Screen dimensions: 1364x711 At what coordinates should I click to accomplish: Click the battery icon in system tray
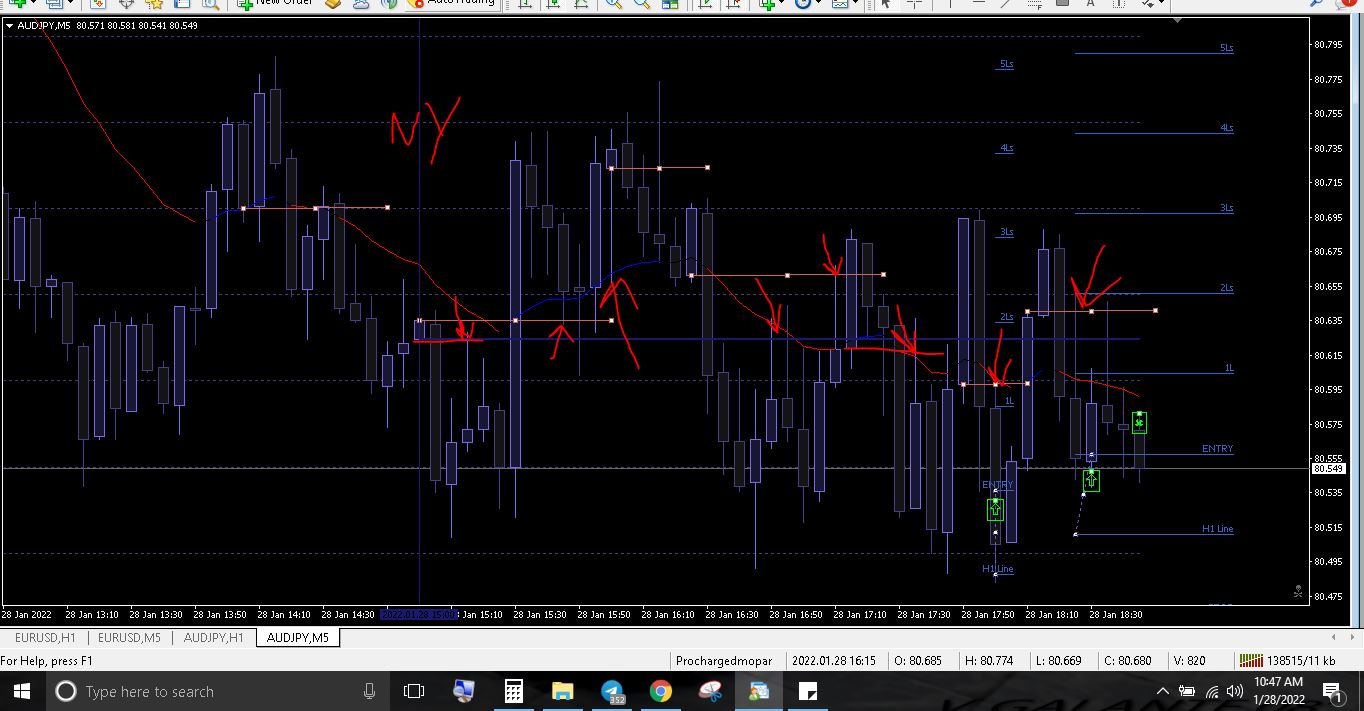(x=1187, y=691)
